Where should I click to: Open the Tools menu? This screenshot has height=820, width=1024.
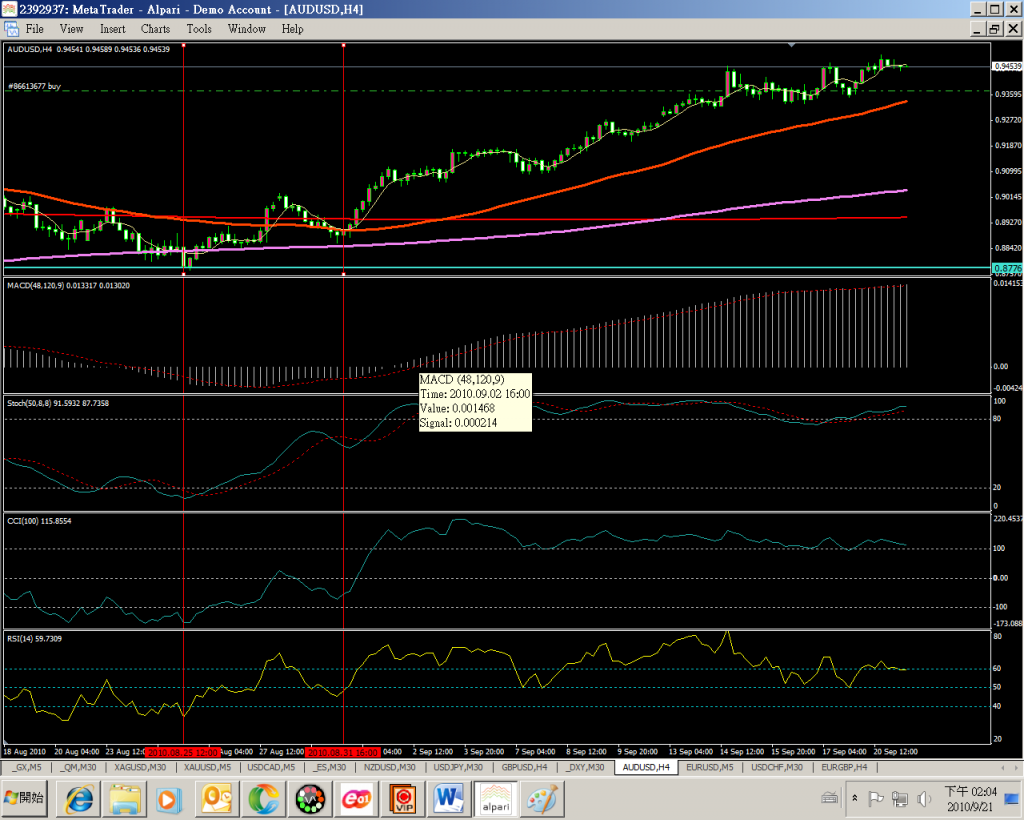199,29
